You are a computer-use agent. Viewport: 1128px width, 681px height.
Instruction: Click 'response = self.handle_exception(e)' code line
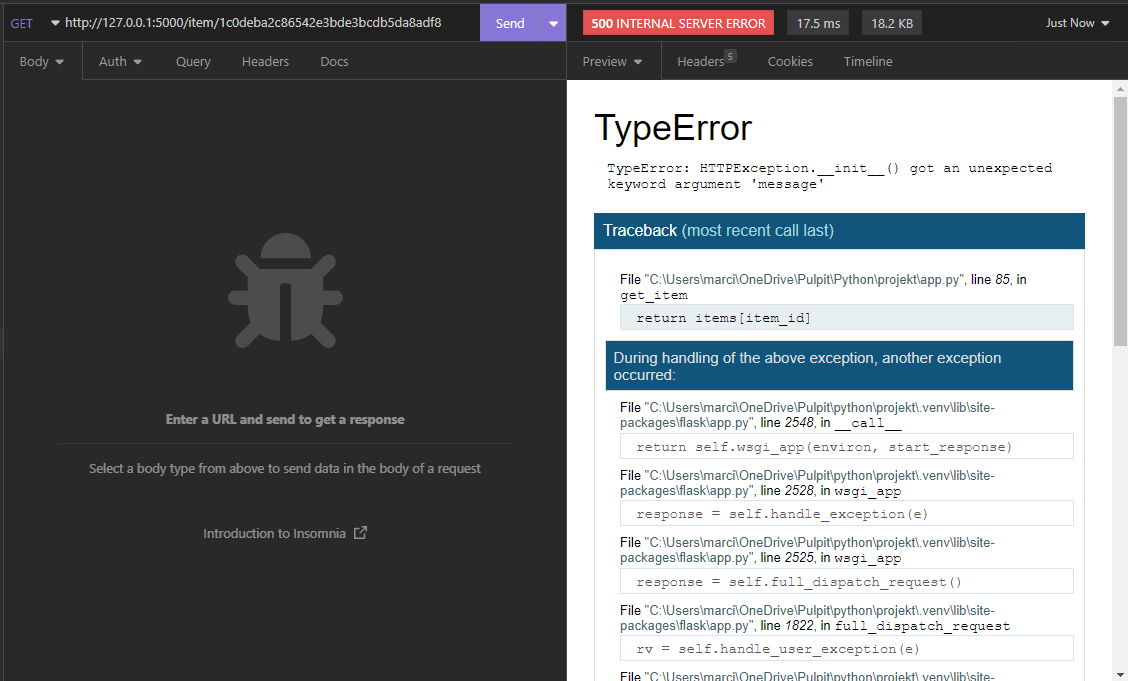tap(847, 513)
